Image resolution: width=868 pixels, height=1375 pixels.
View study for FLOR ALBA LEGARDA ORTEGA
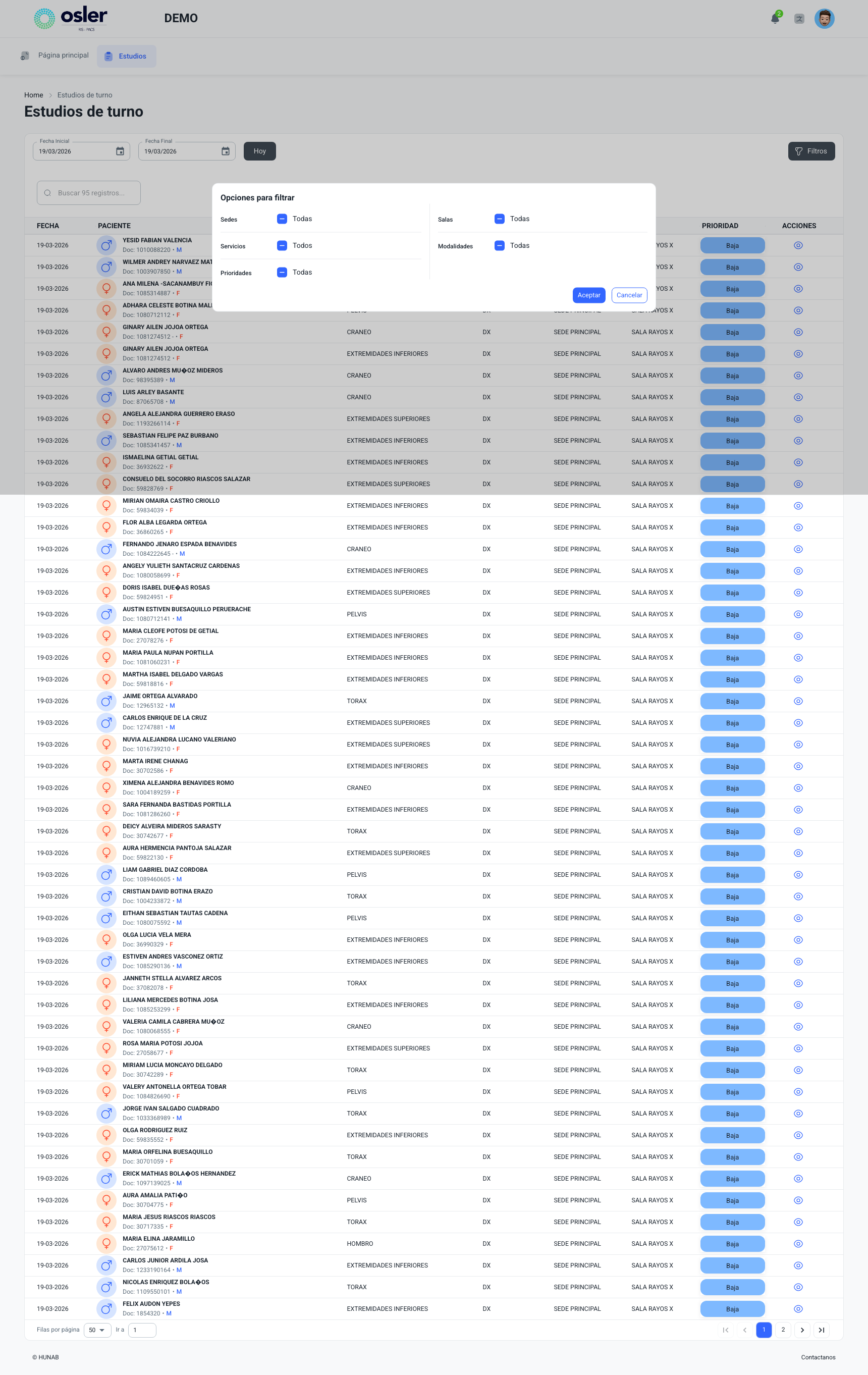798,527
